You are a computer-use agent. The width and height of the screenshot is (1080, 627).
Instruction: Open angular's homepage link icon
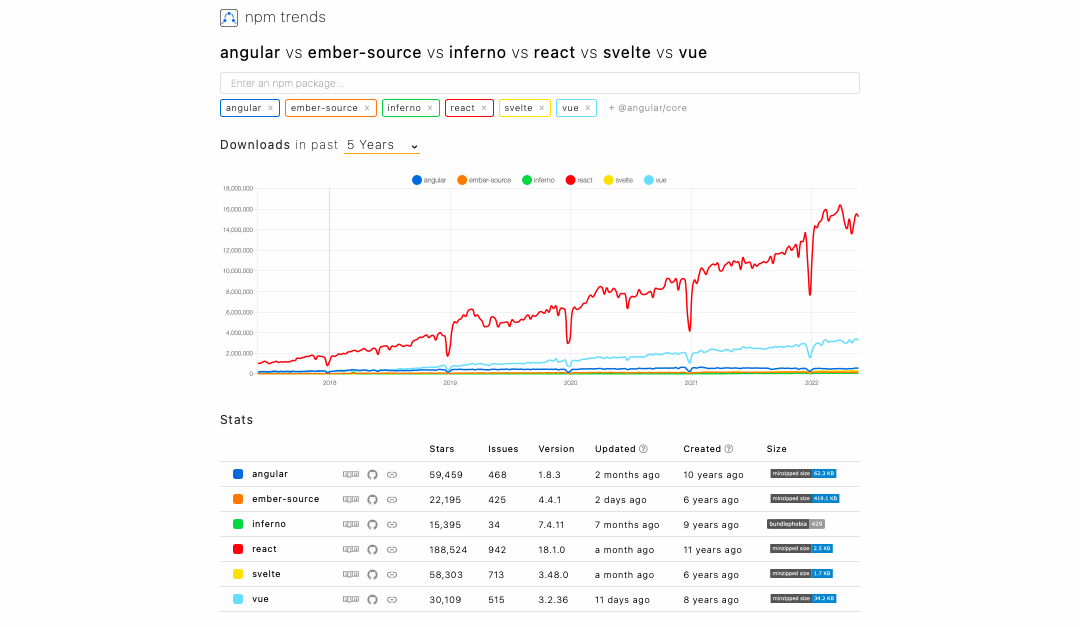(x=392, y=474)
